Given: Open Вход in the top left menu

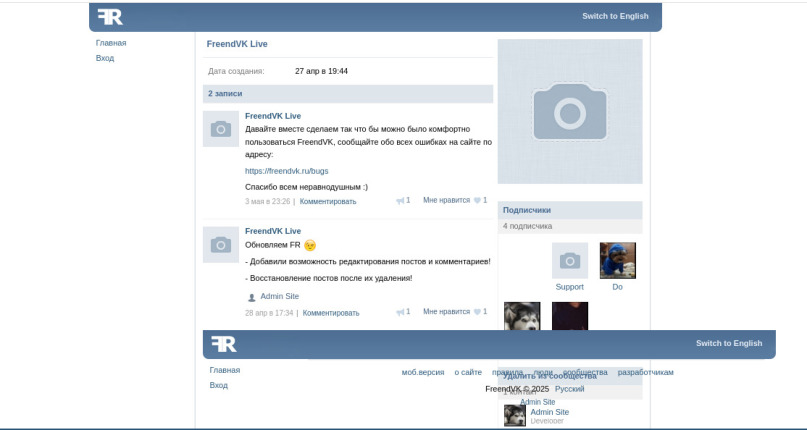Looking at the screenshot, I should 104,58.
